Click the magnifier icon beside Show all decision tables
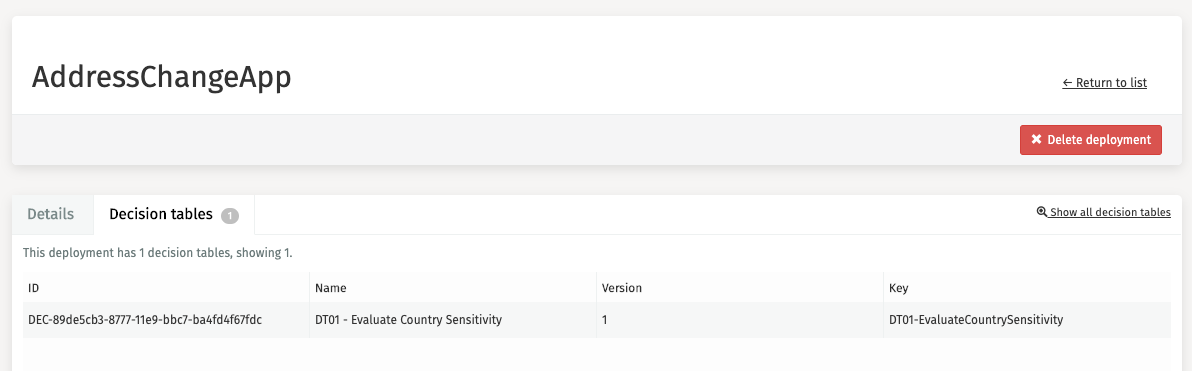The image size is (1192, 371). pos(1041,212)
